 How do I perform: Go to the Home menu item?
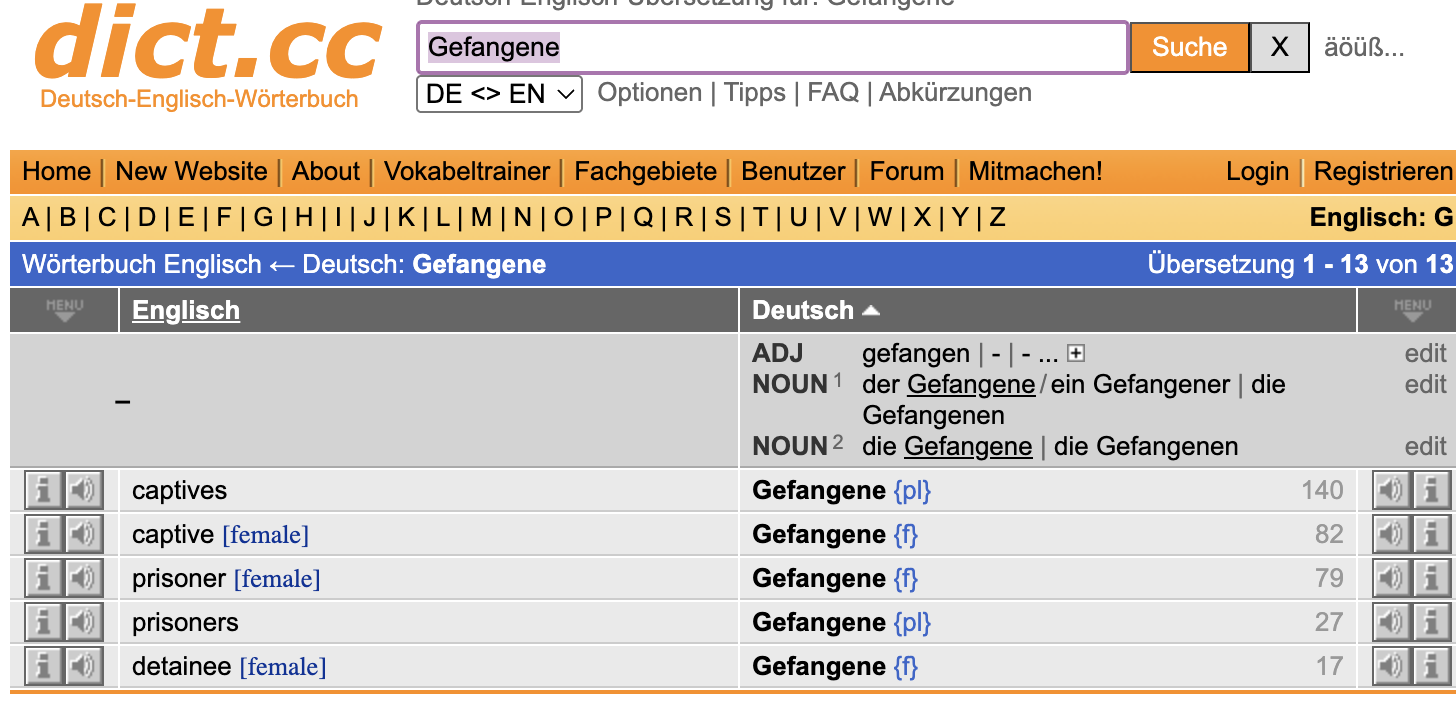point(56,171)
